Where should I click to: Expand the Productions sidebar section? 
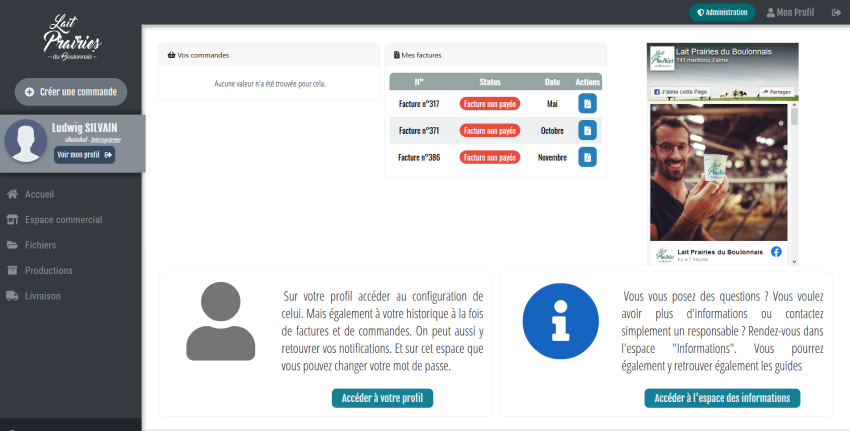[48, 270]
